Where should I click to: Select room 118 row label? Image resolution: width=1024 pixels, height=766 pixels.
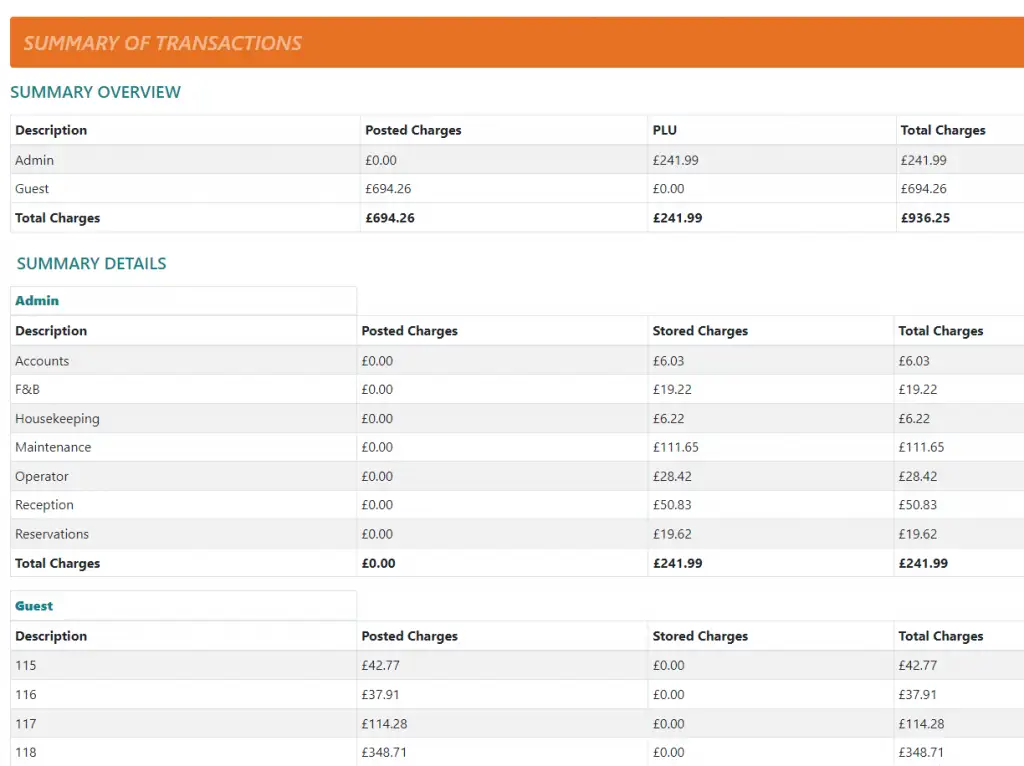click(26, 752)
